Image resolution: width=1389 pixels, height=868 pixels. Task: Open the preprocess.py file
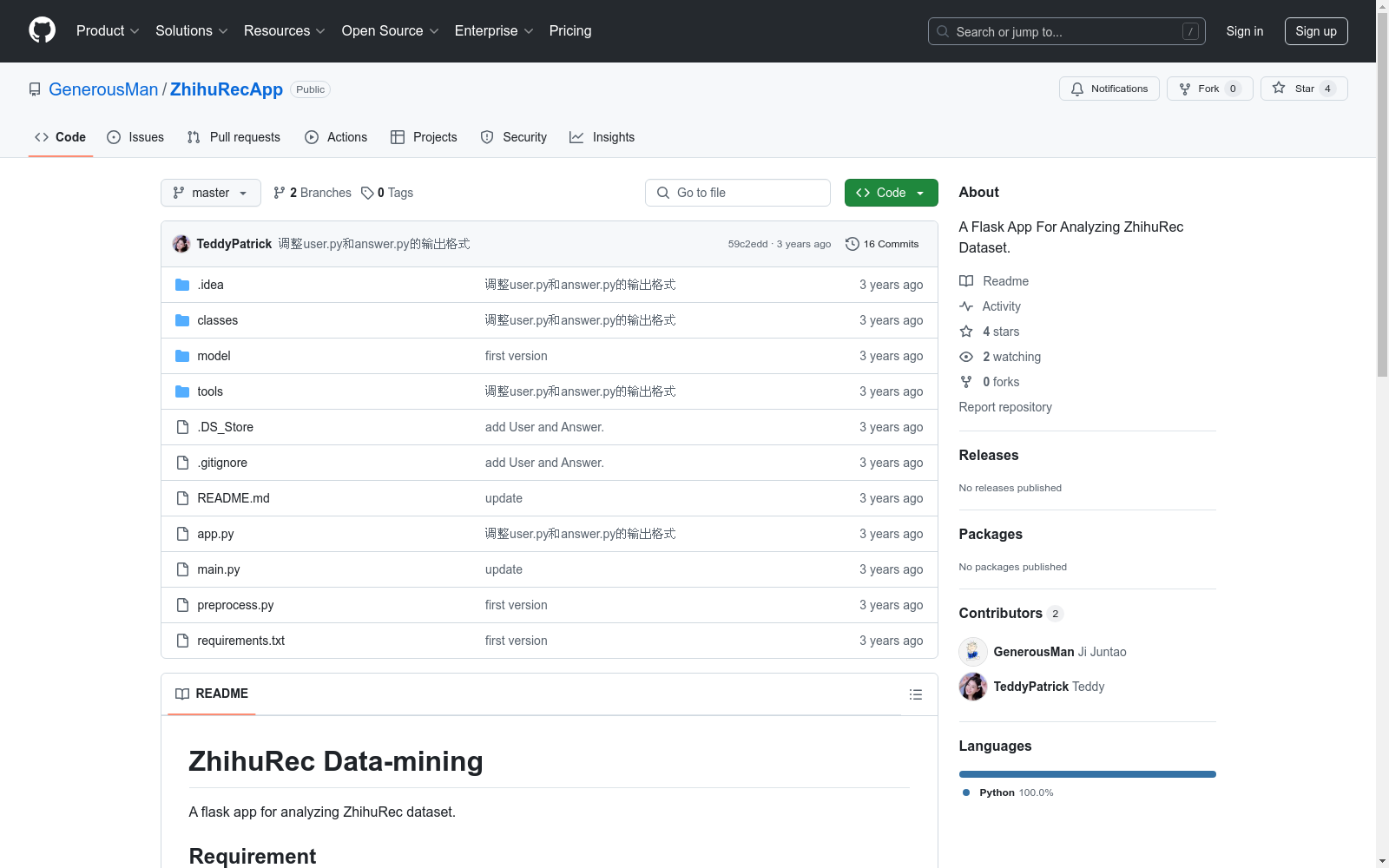(x=235, y=605)
